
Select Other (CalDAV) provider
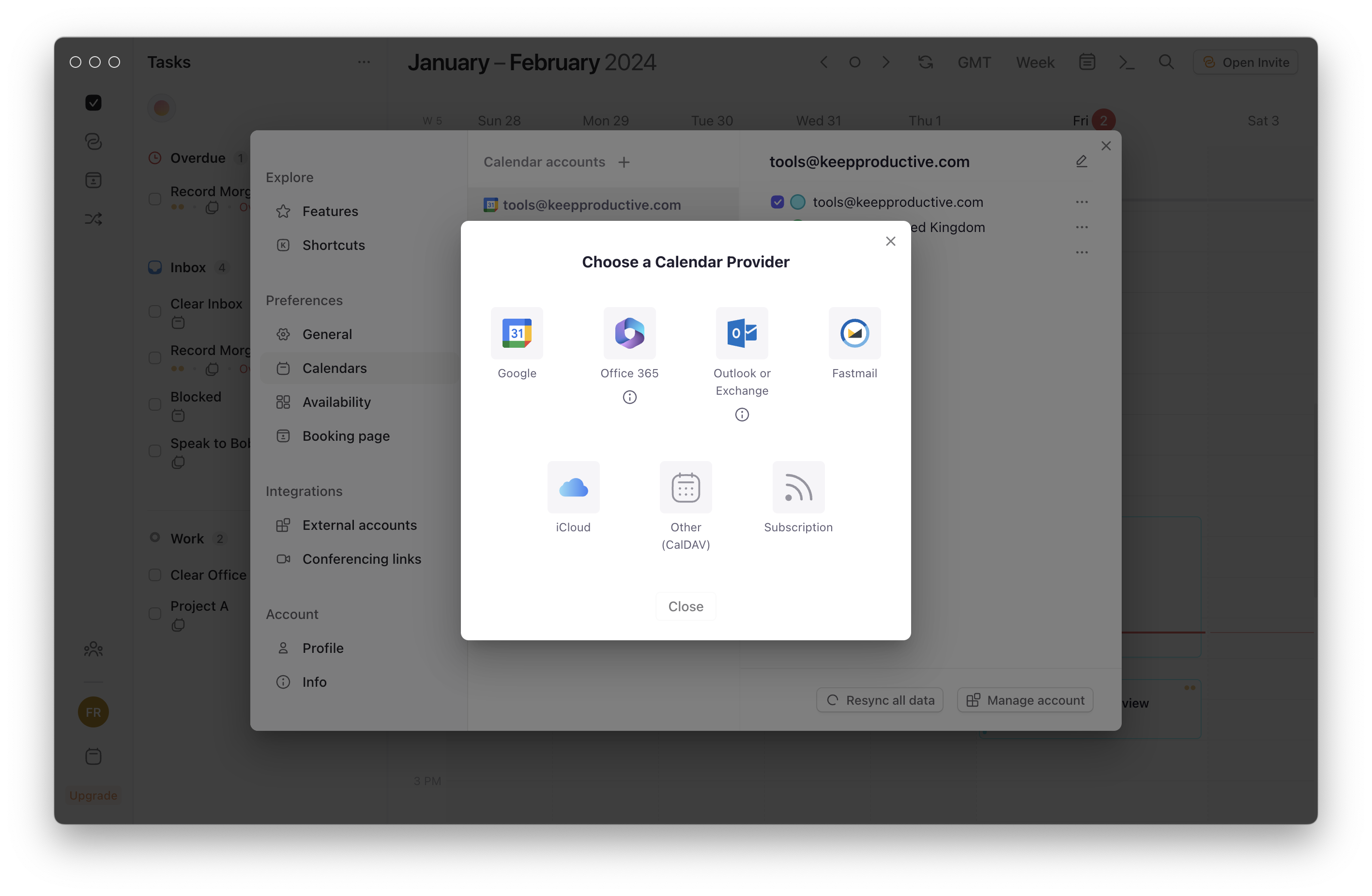coord(686,487)
